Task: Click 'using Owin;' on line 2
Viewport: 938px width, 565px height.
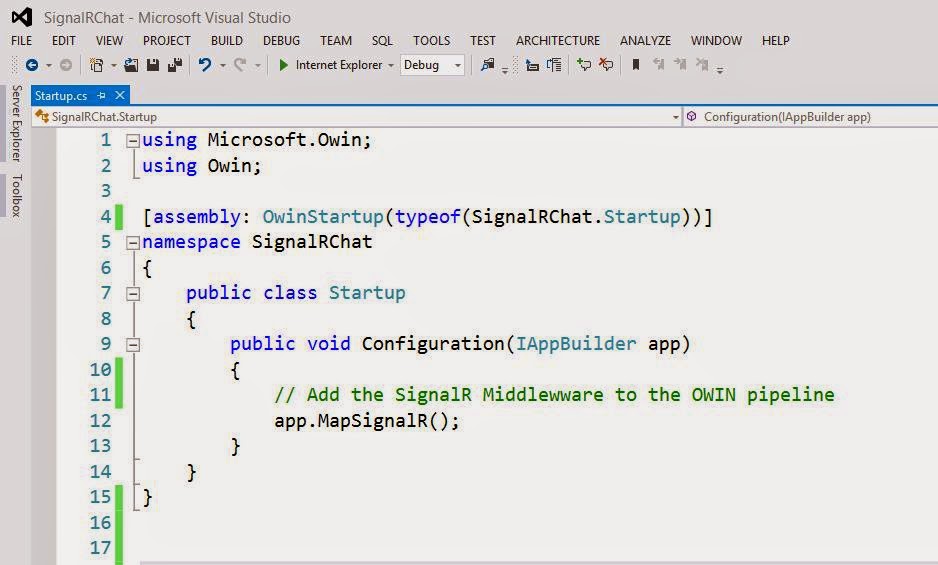Action: 202,166
